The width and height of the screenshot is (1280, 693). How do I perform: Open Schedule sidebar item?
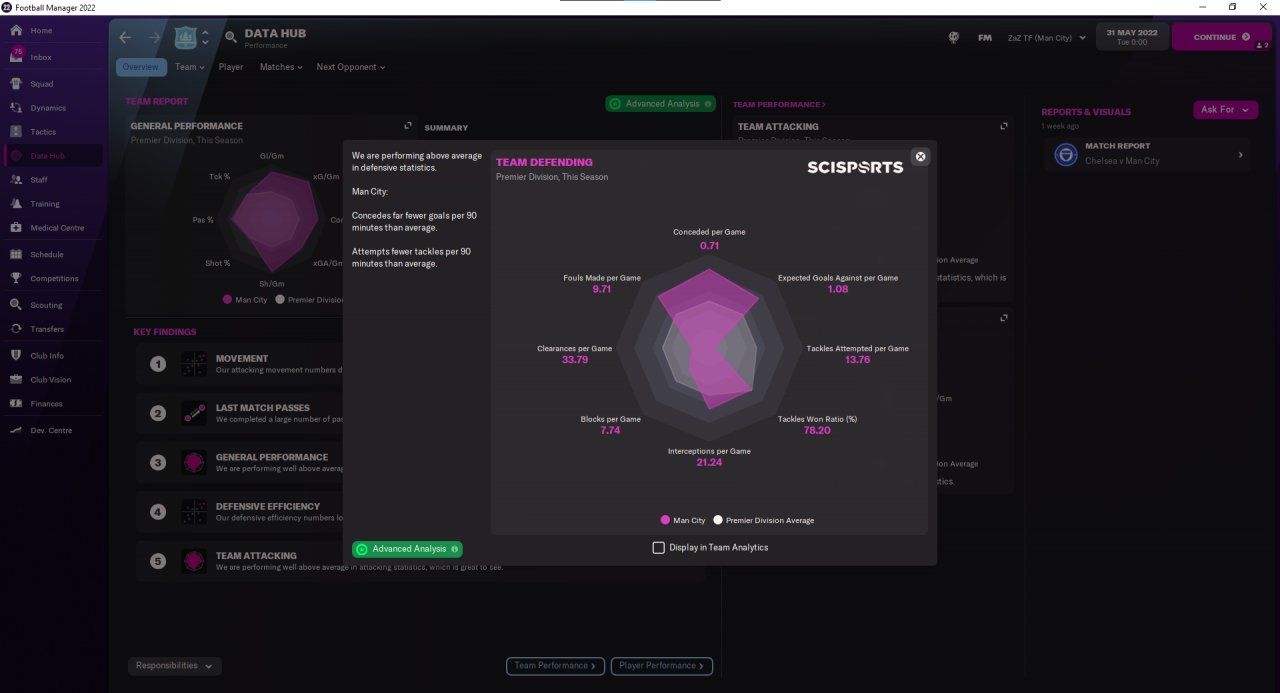click(46, 255)
